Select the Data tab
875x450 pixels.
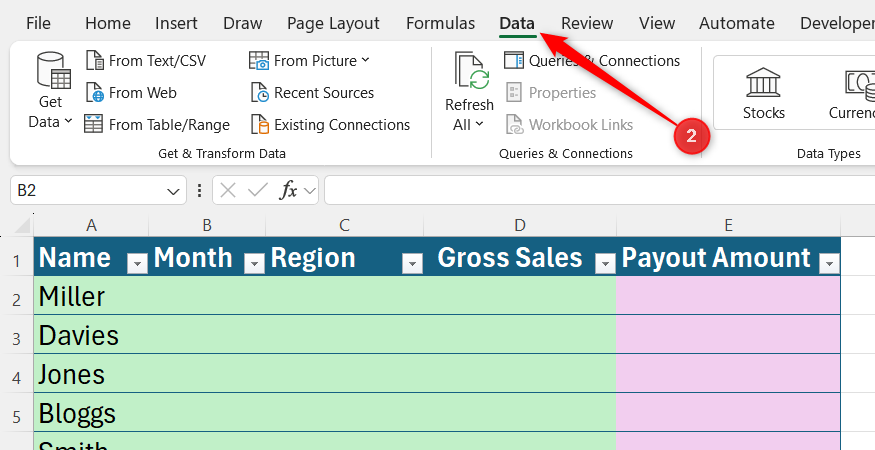click(x=517, y=23)
